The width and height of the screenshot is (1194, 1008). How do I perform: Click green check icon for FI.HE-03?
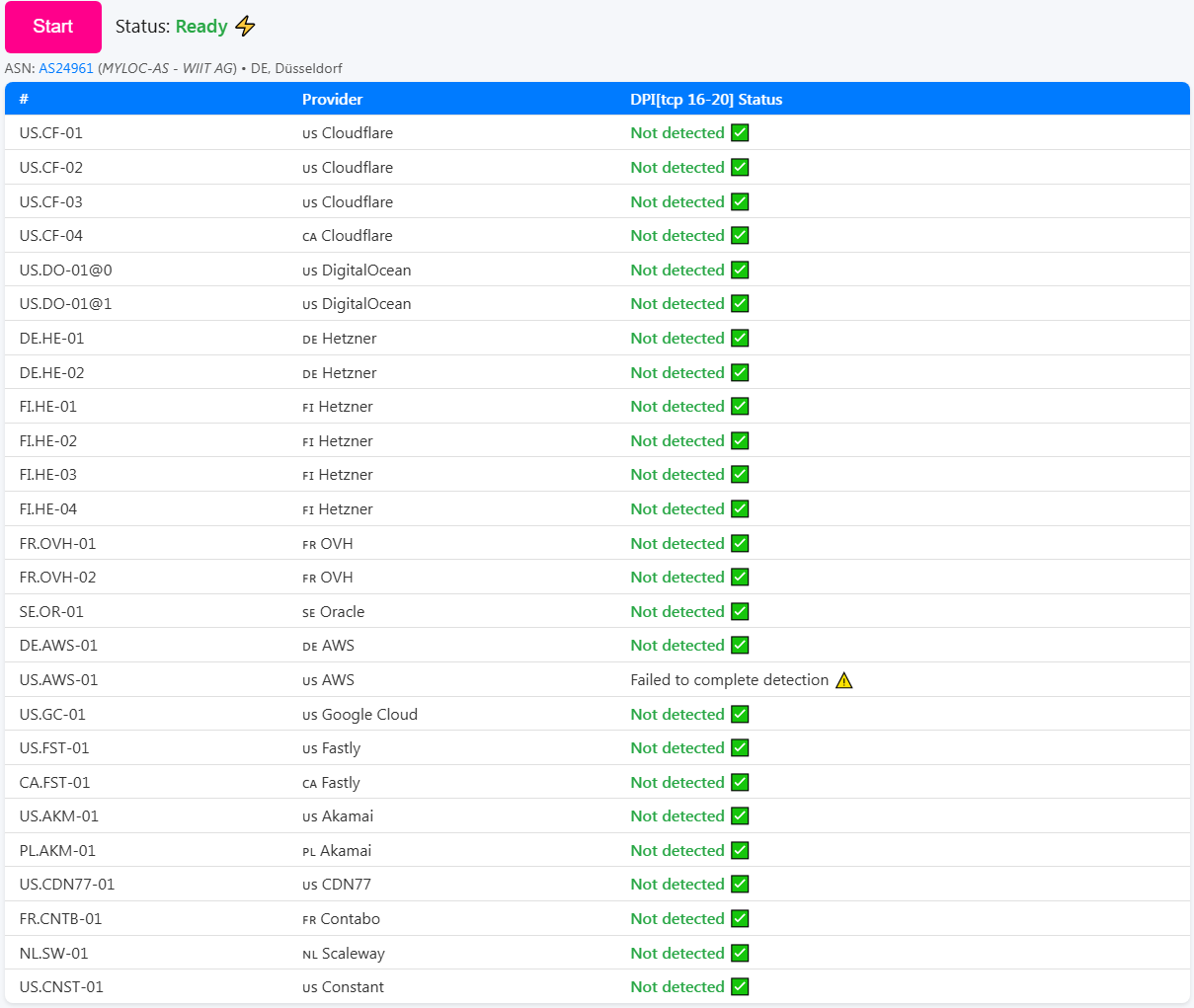click(x=740, y=474)
